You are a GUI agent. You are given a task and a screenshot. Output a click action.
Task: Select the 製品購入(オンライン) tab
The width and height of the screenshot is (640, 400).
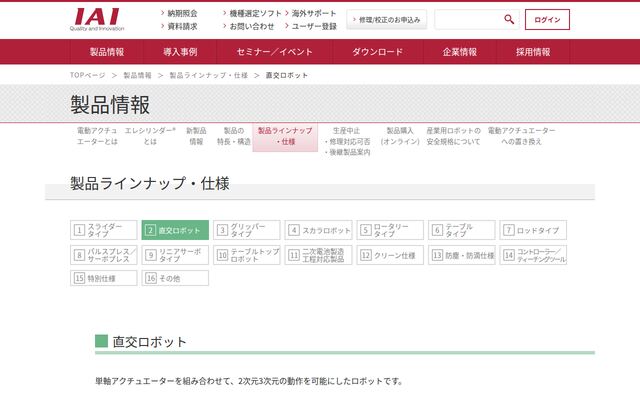tap(400, 136)
